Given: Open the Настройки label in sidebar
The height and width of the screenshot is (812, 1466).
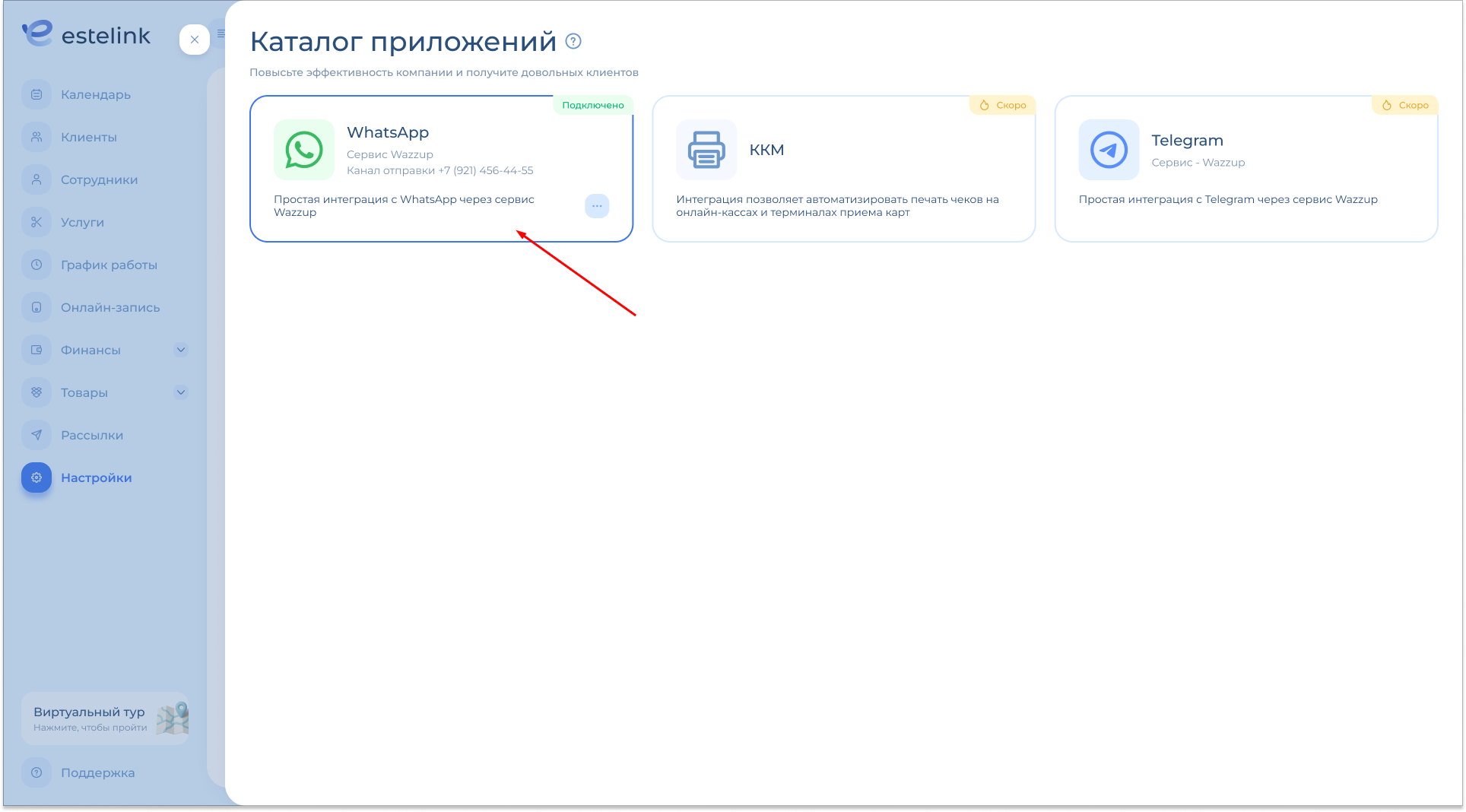Looking at the screenshot, I should [x=97, y=477].
